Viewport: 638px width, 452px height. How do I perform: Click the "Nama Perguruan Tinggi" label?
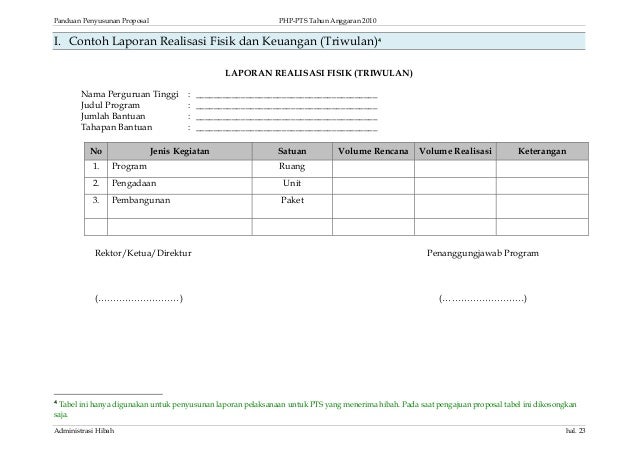point(130,94)
